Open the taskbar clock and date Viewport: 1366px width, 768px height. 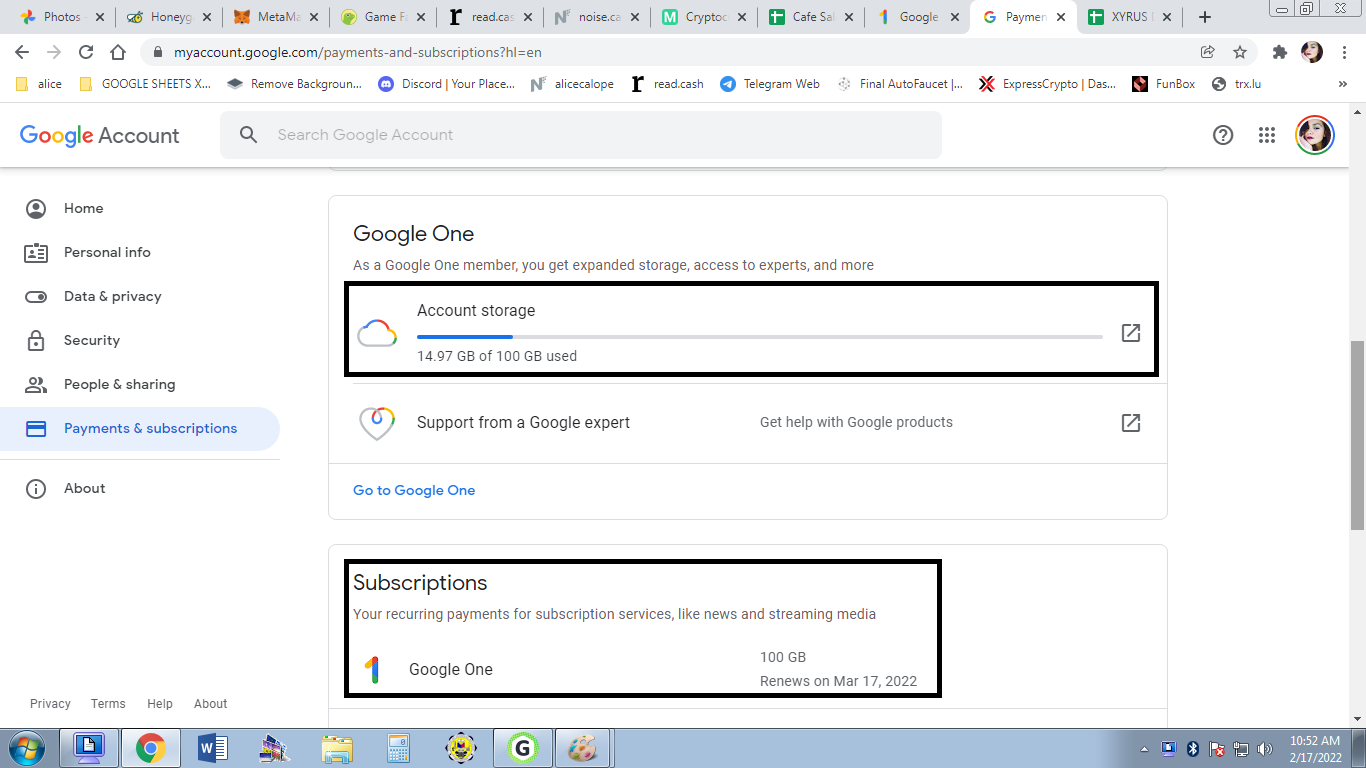1315,749
